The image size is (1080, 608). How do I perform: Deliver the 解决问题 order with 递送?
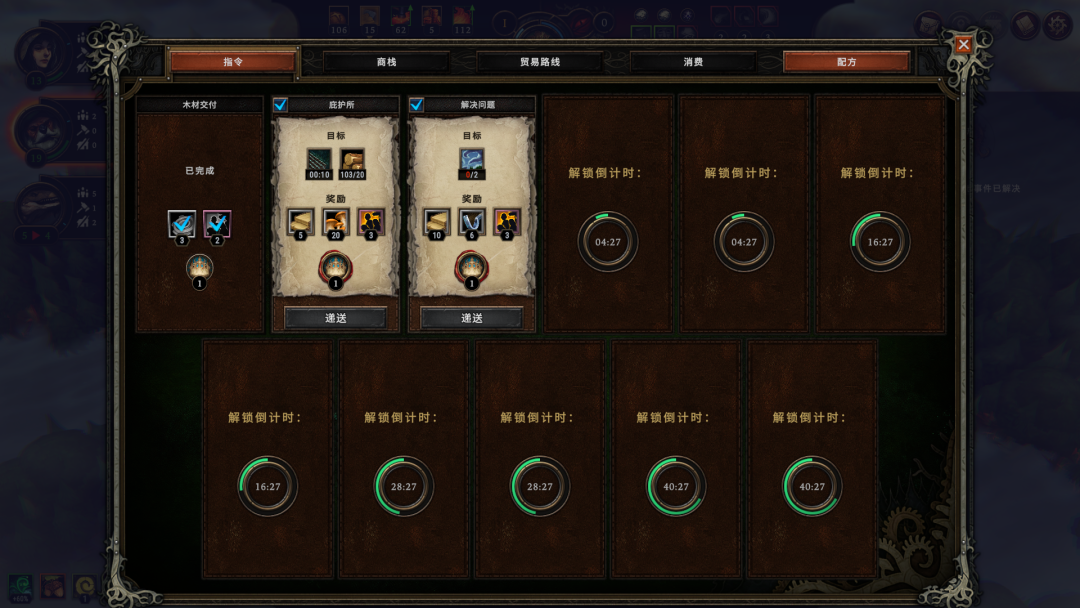point(472,318)
